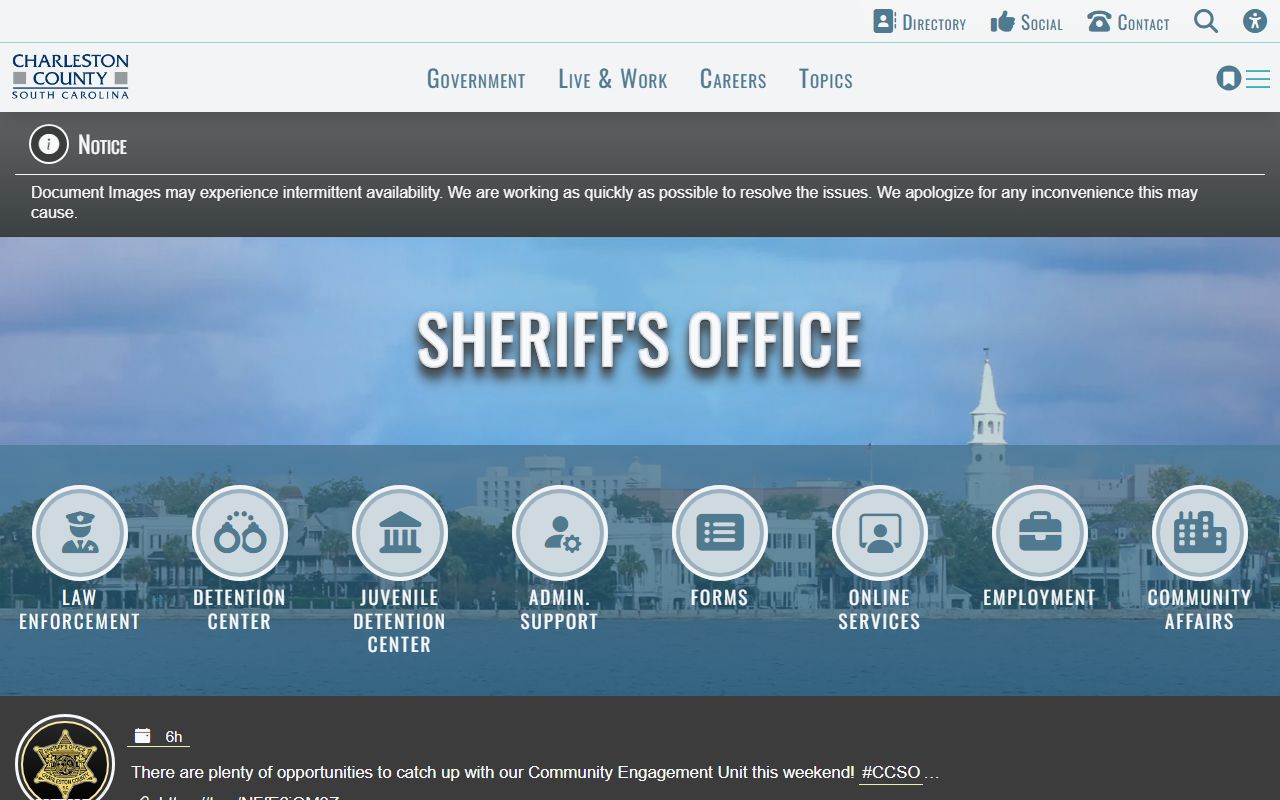Click the Law Enforcement label
The height and width of the screenshot is (800, 1280).
click(80, 609)
